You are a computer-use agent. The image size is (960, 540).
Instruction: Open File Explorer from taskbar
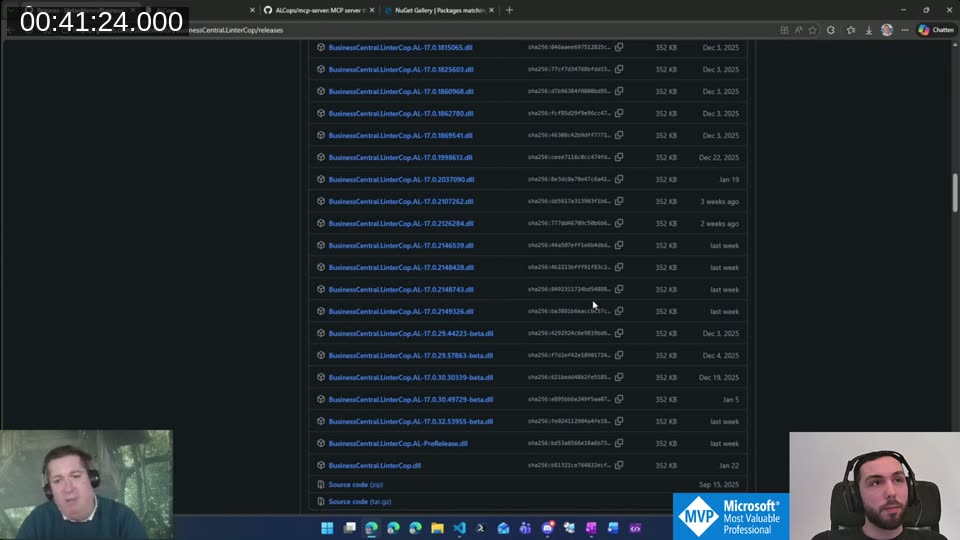pos(437,528)
